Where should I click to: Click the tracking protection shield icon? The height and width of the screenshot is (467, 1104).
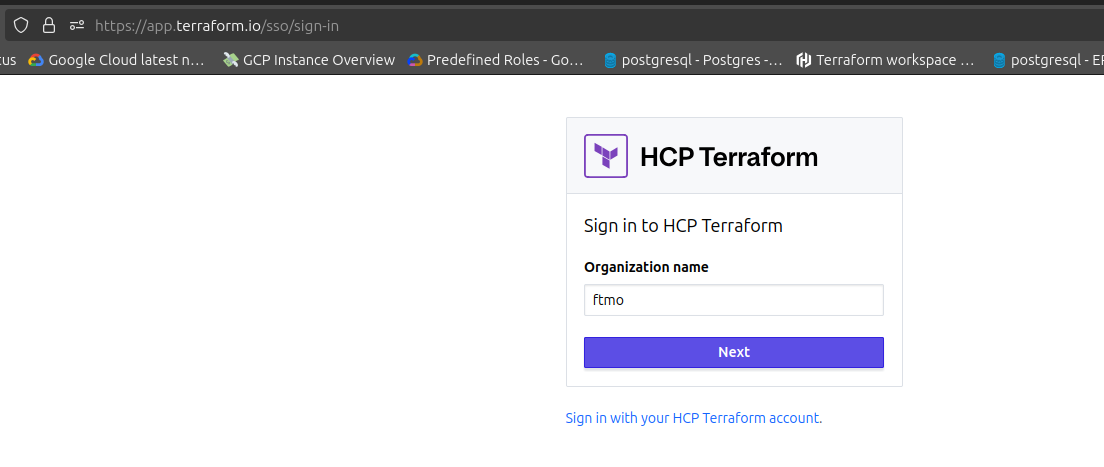tap(20, 25)
